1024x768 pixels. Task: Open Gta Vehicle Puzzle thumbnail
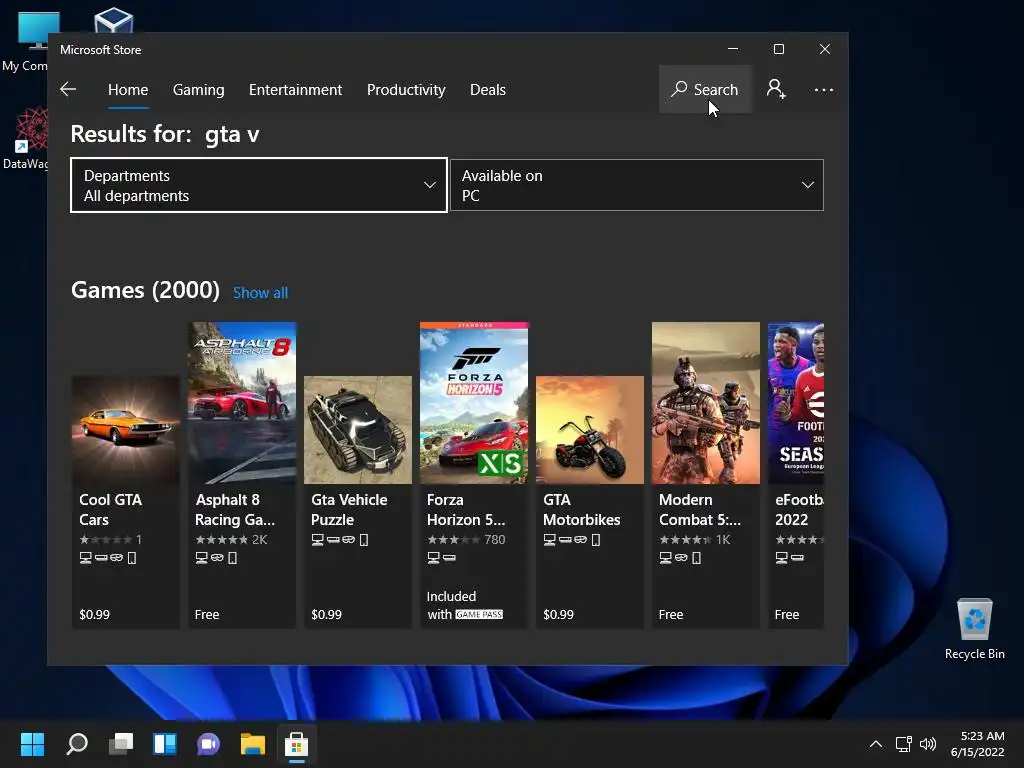click(x=358, y=430)
